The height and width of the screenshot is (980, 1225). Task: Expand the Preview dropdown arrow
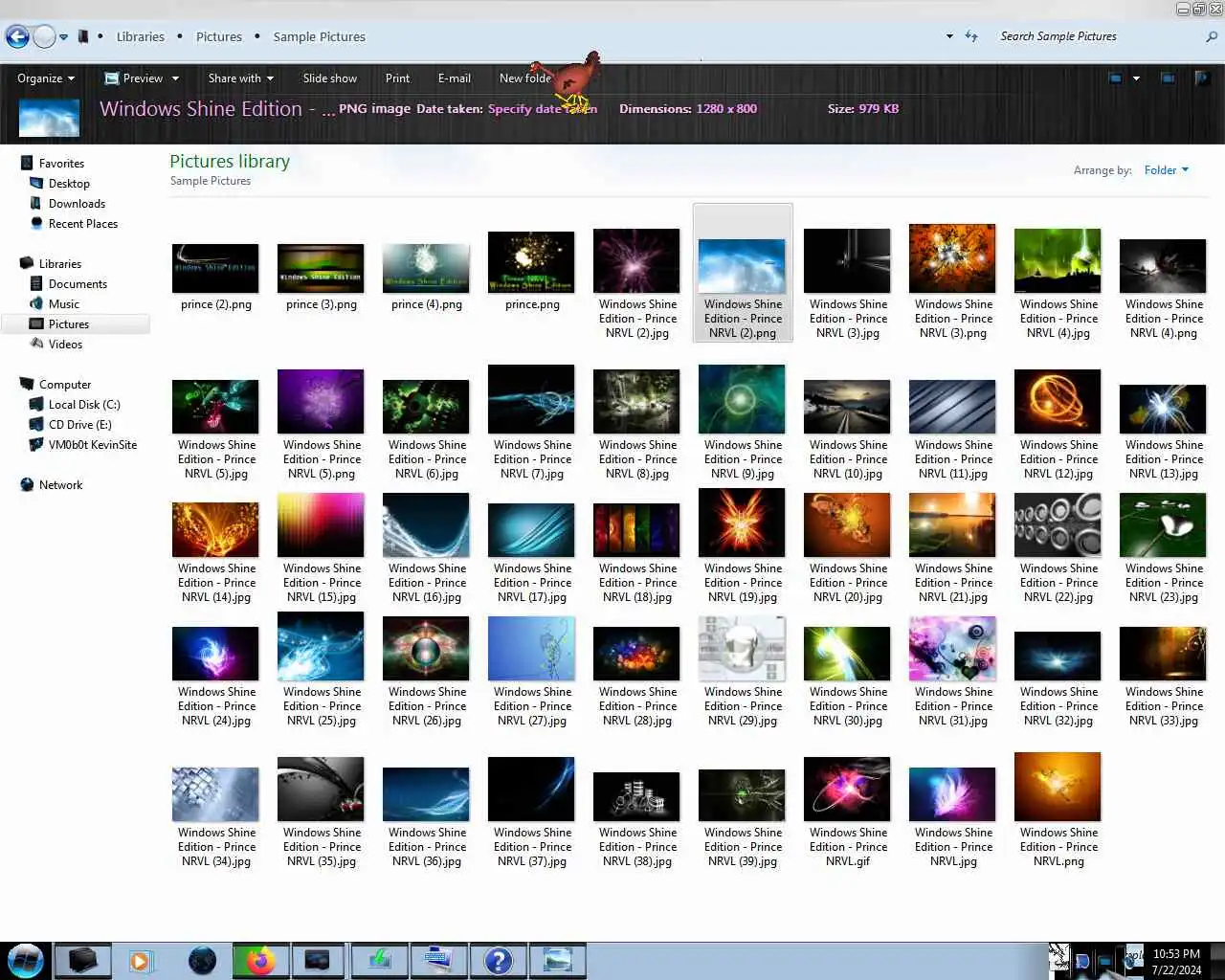point(175,78)
